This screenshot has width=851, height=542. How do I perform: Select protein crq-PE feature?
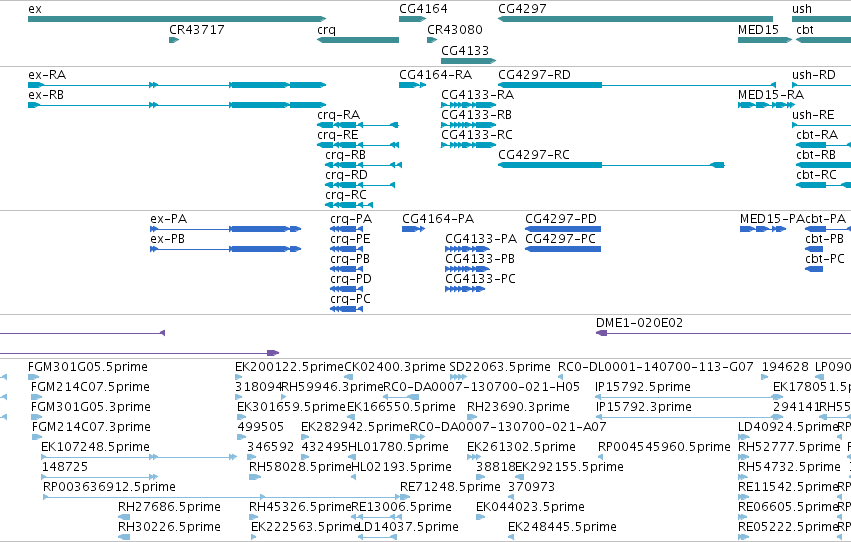pos(346,249)
